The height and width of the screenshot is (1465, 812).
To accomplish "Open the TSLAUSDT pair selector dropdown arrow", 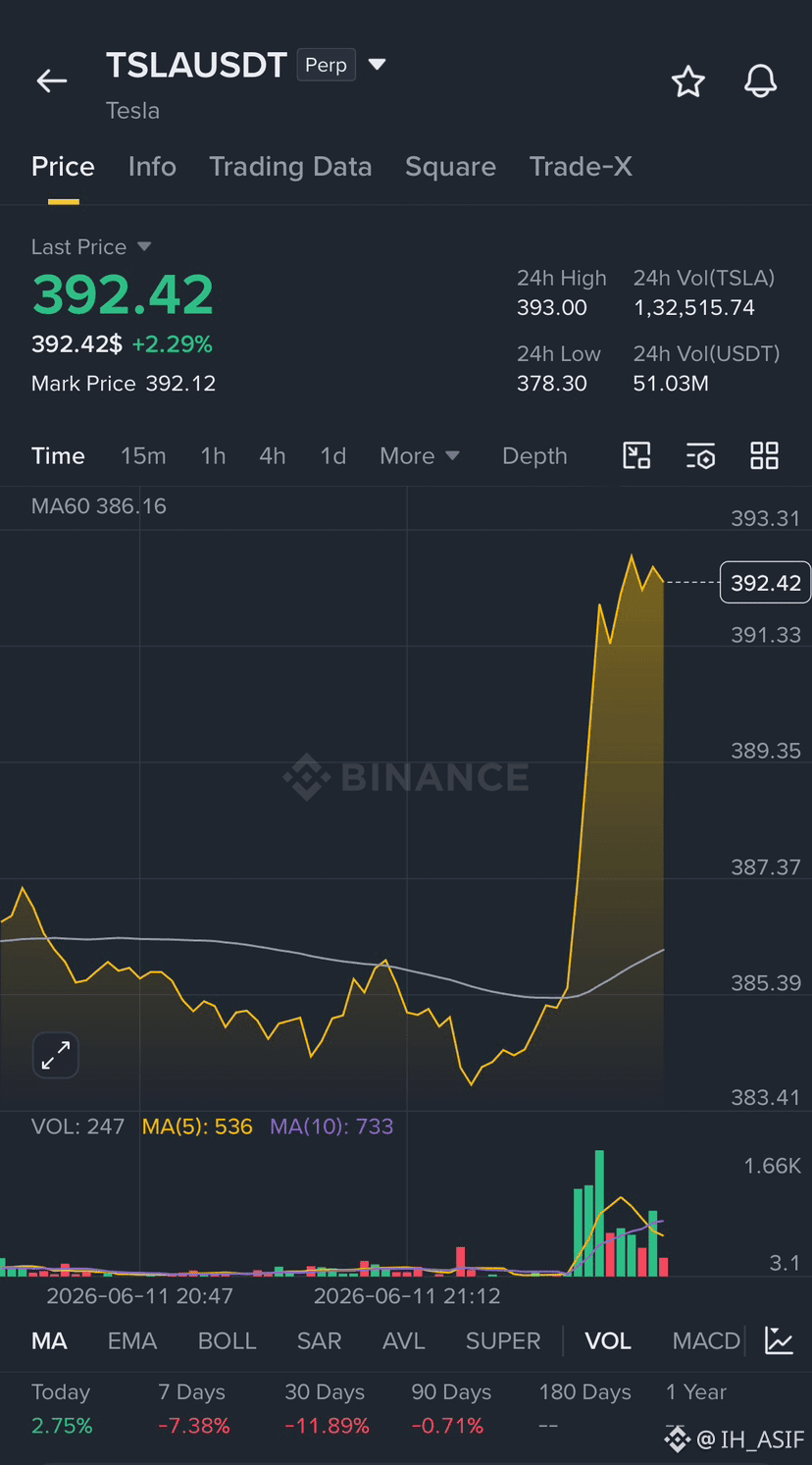I will click(377, 65).
